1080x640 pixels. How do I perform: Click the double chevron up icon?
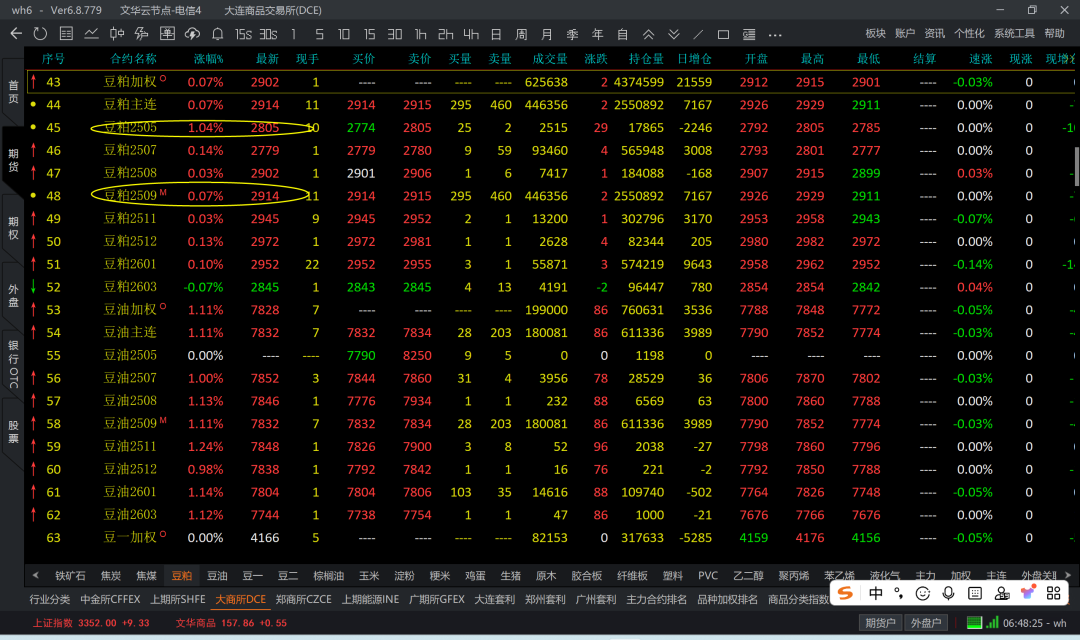point(648,34)
